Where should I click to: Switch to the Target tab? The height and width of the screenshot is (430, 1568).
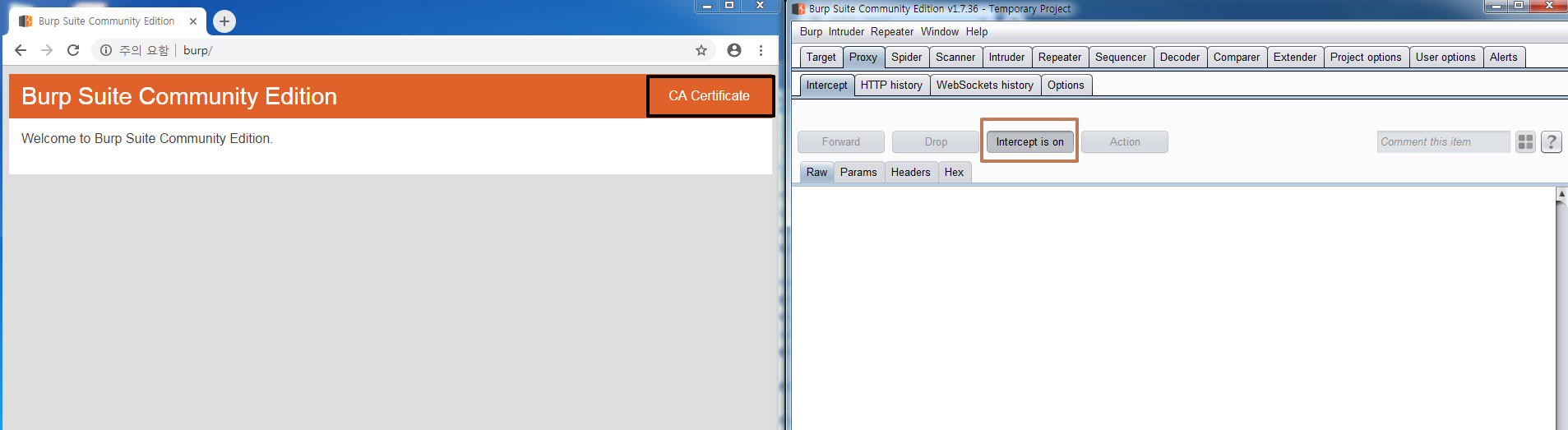tap(821, 57)
